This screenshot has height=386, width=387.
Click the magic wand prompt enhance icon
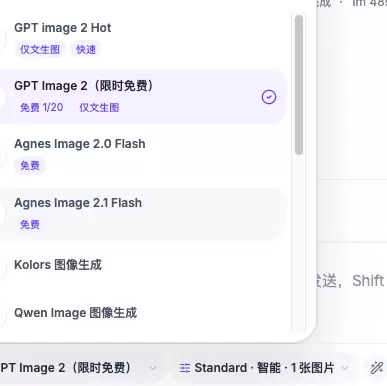click(x=377, y=368)
